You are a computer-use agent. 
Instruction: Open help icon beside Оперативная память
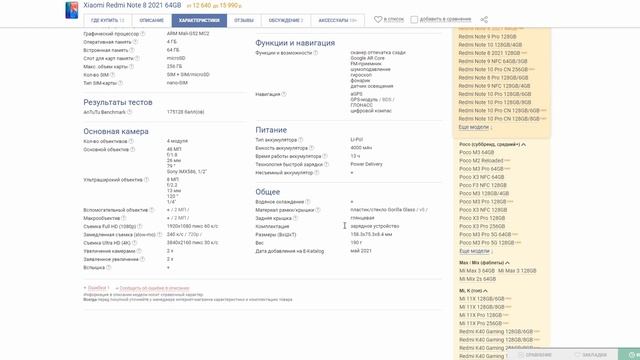click(x=135, y=42)
